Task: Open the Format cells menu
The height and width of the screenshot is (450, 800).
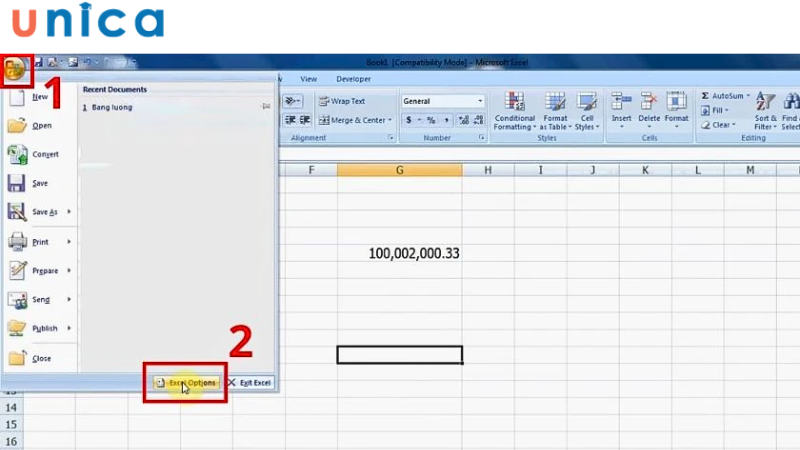Action: [677, 110]
